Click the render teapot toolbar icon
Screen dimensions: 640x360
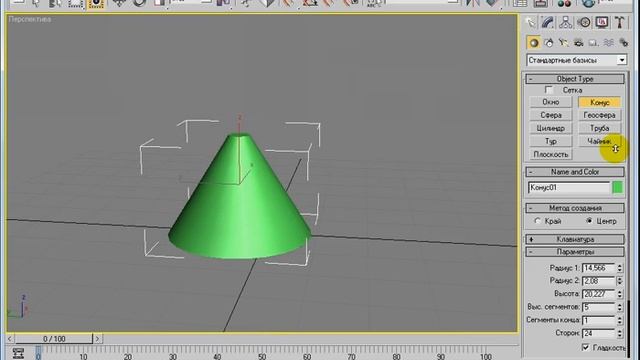[x=588, y=3]
